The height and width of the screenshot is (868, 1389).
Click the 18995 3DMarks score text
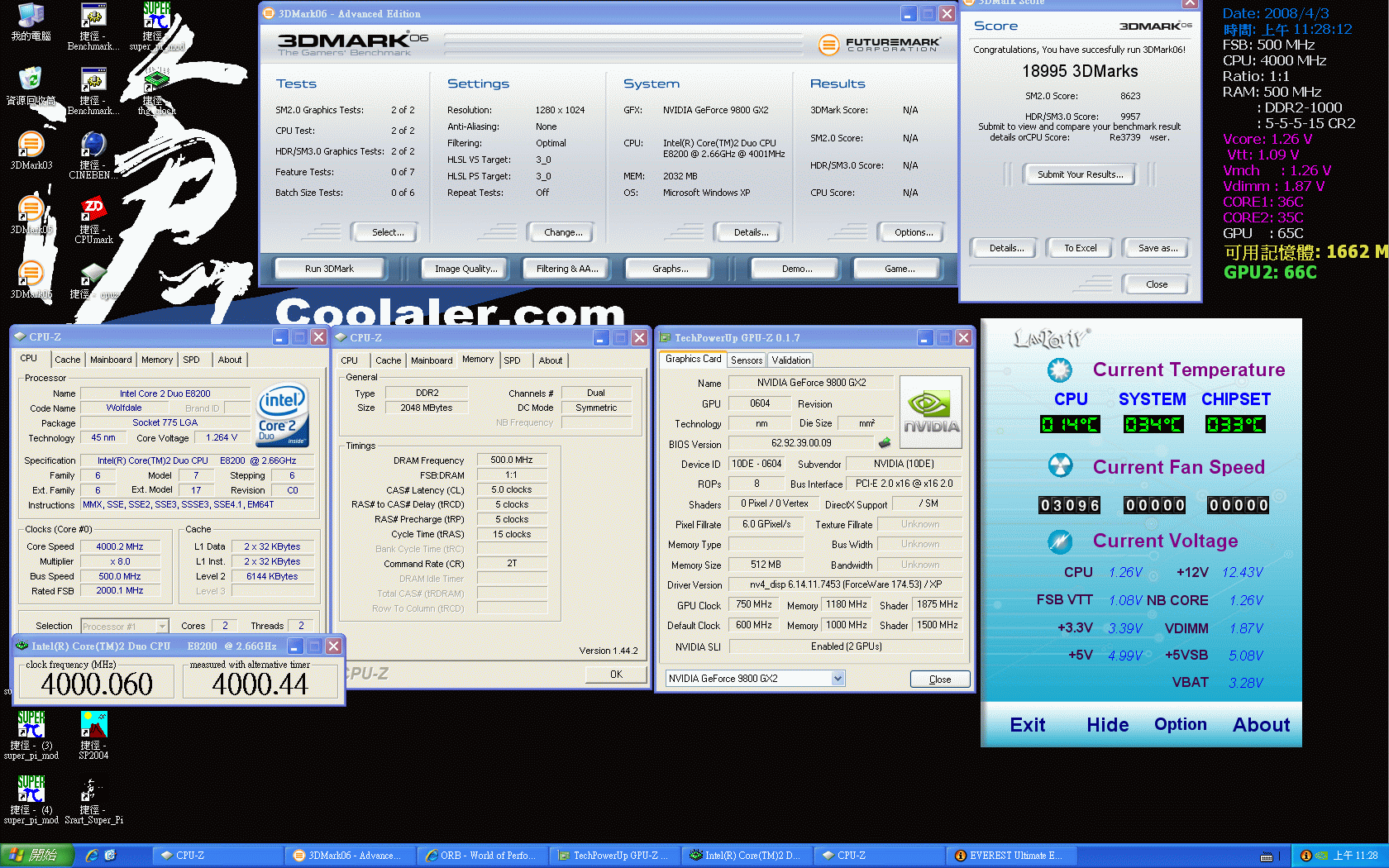pyautogui.click(x=1080, y=71)
